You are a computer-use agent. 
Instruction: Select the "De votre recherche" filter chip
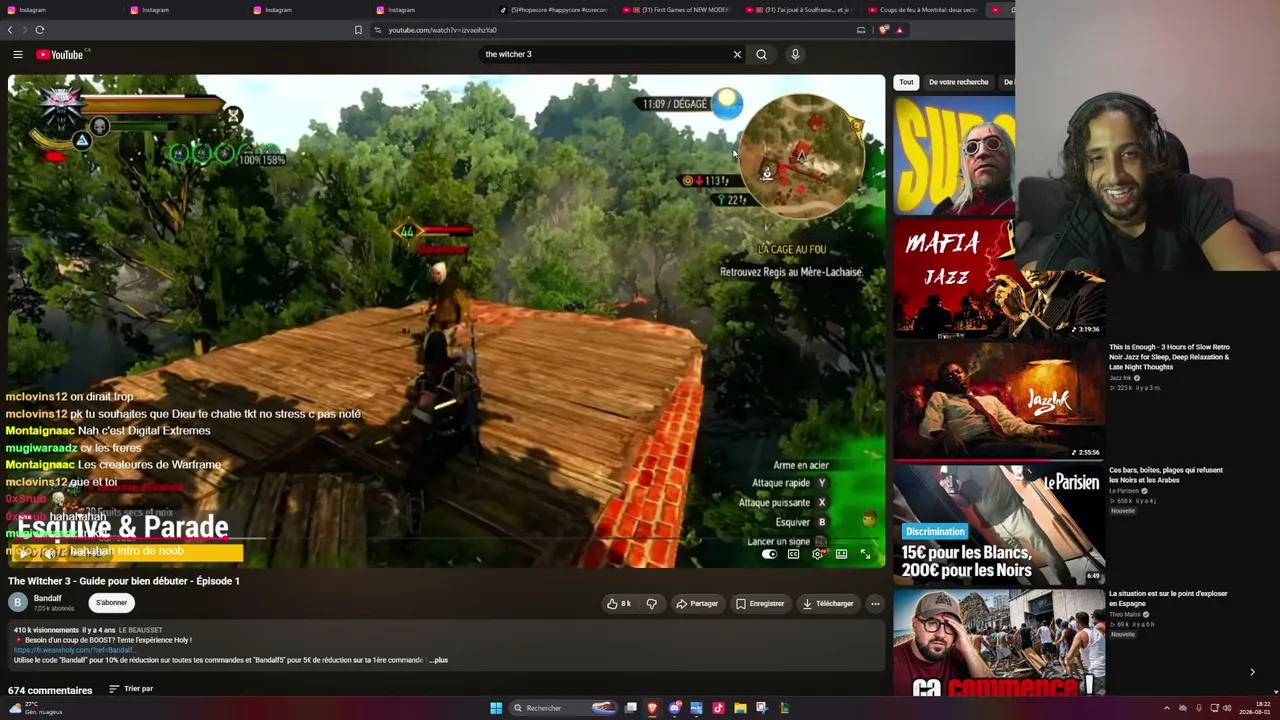pyautogui.click(x=958, y=82)
